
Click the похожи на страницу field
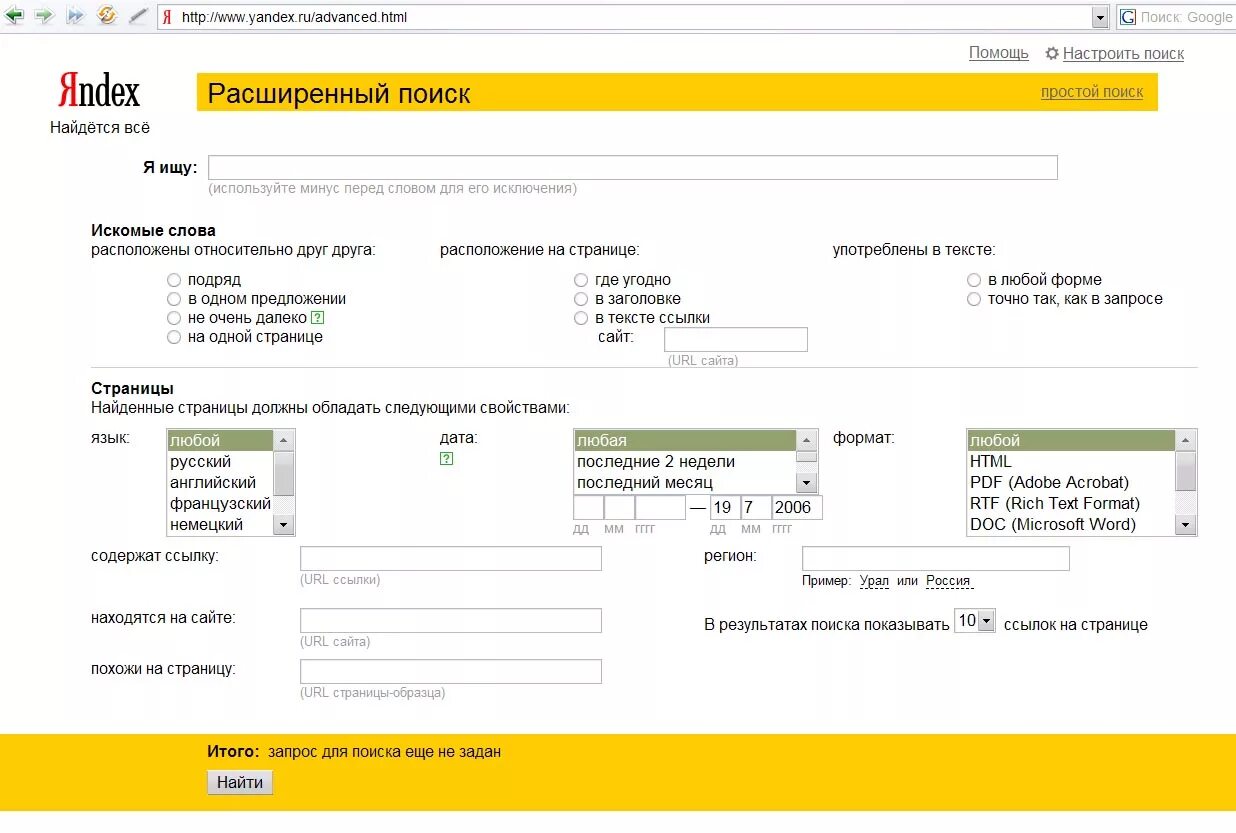tap(451, 671)
